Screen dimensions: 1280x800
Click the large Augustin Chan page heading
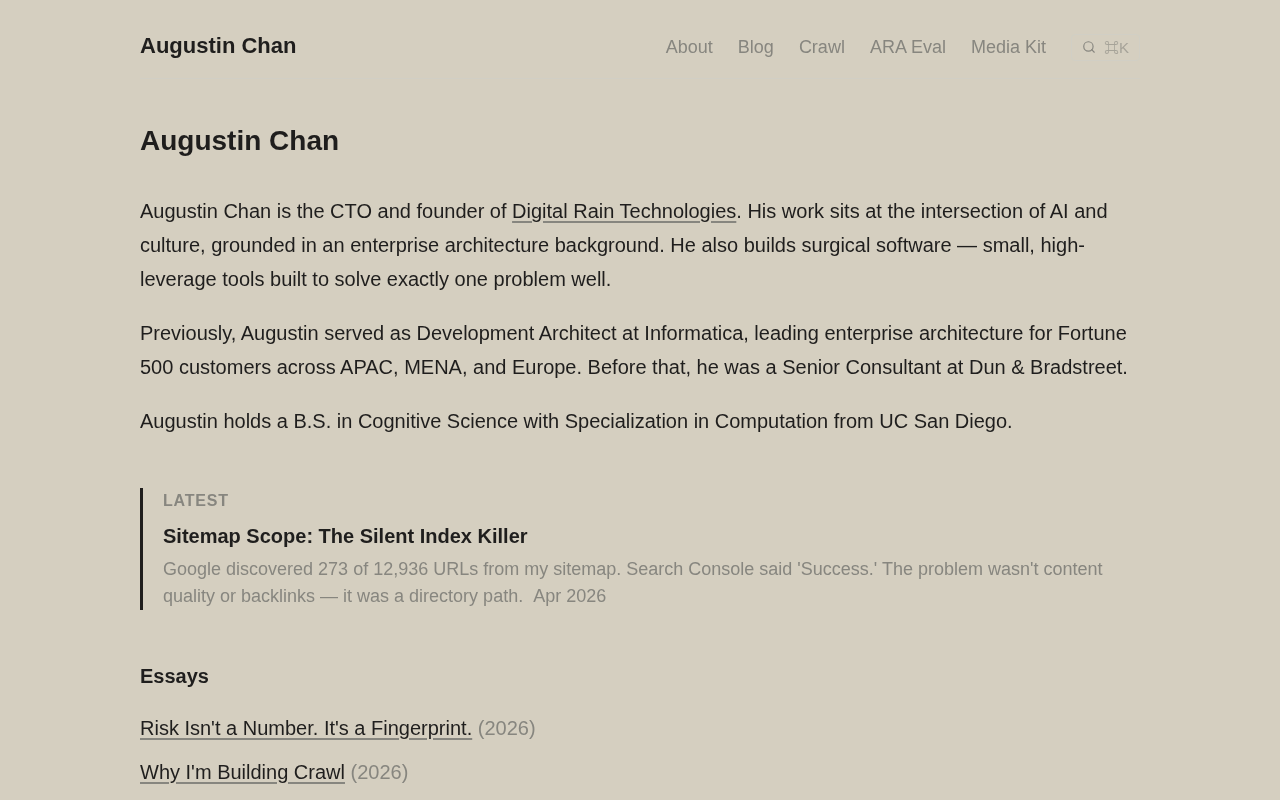coord(239,141)
